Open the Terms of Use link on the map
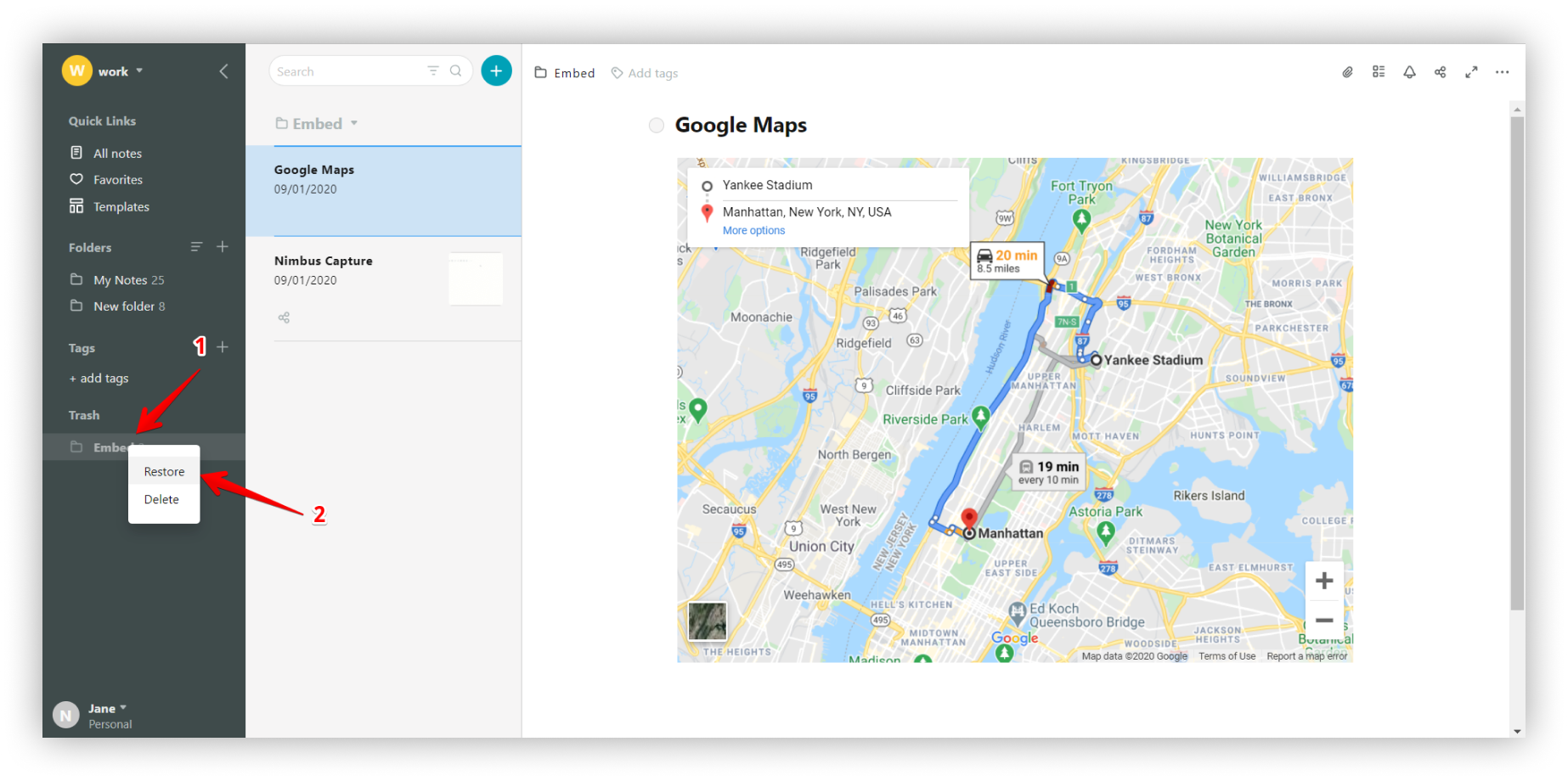 (x=1227, y=656)
